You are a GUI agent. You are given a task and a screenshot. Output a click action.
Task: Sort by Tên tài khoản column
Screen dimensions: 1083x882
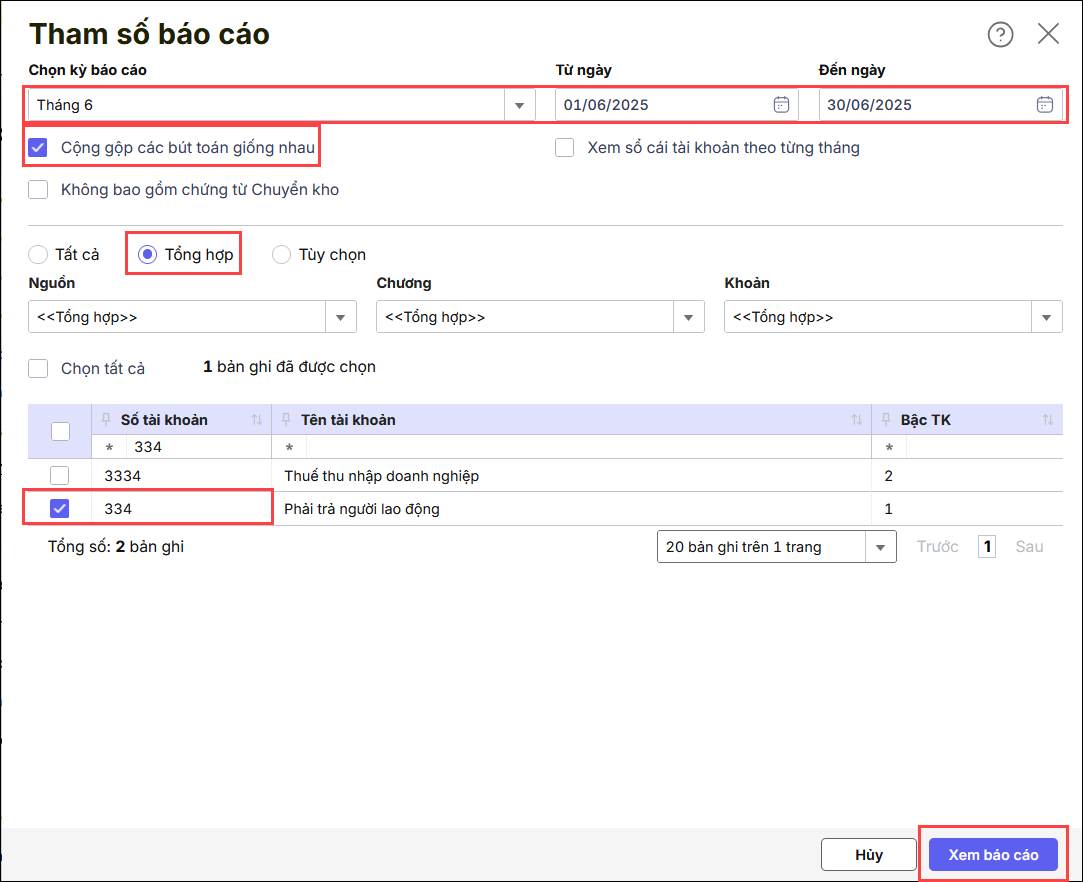coord(857,420)
